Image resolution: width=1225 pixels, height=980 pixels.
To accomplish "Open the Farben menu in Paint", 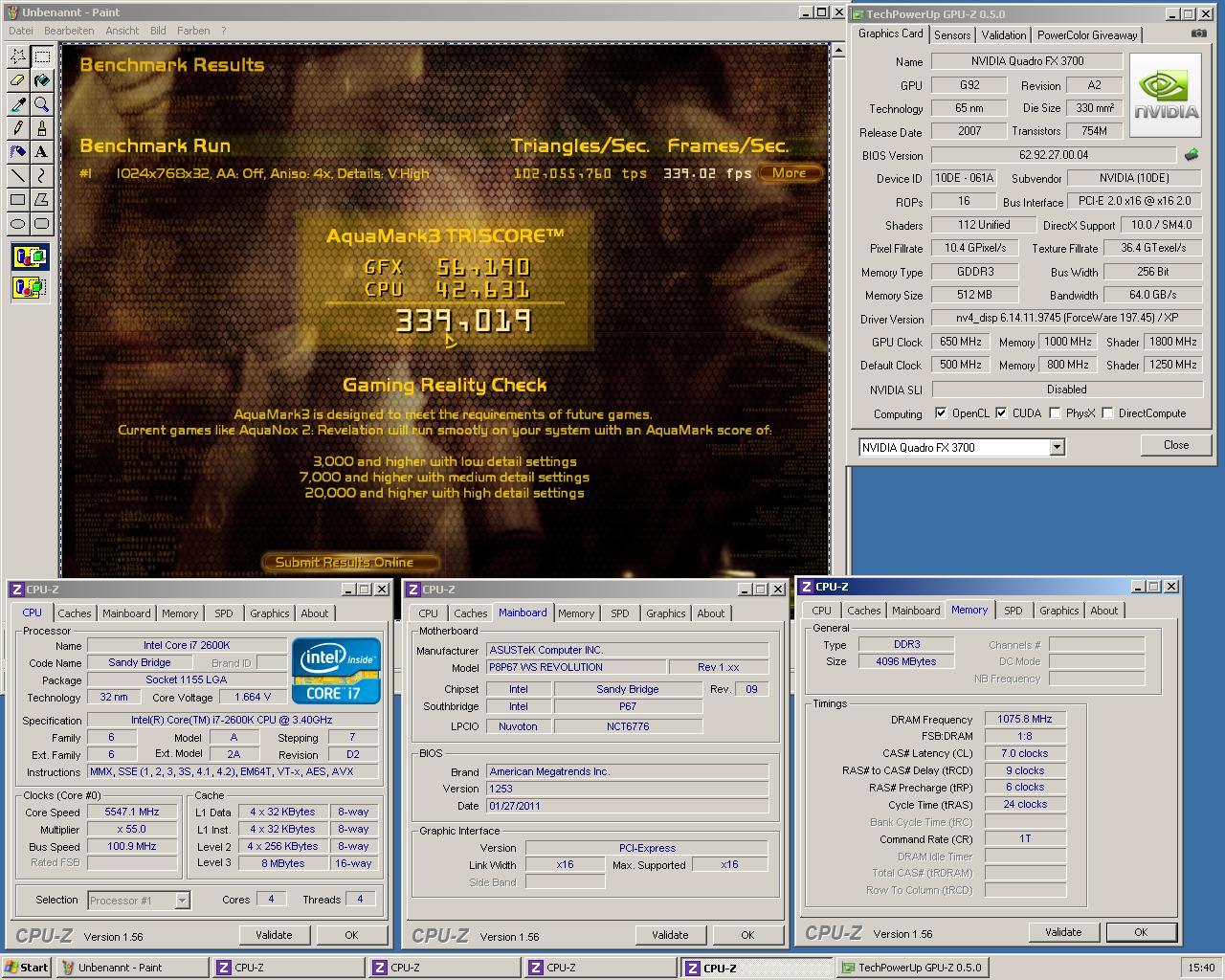I will (x=193, y=31).
